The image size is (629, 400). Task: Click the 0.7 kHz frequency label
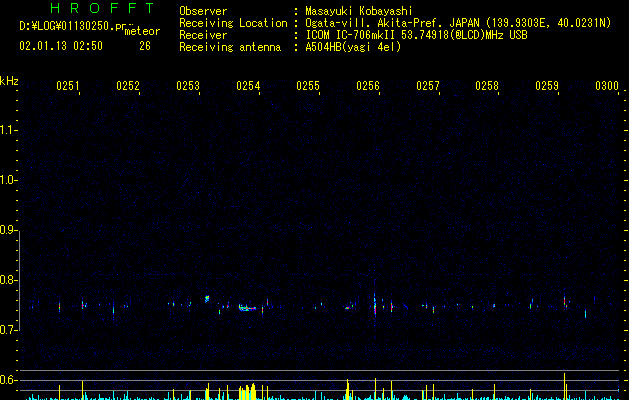coord(9,330)
